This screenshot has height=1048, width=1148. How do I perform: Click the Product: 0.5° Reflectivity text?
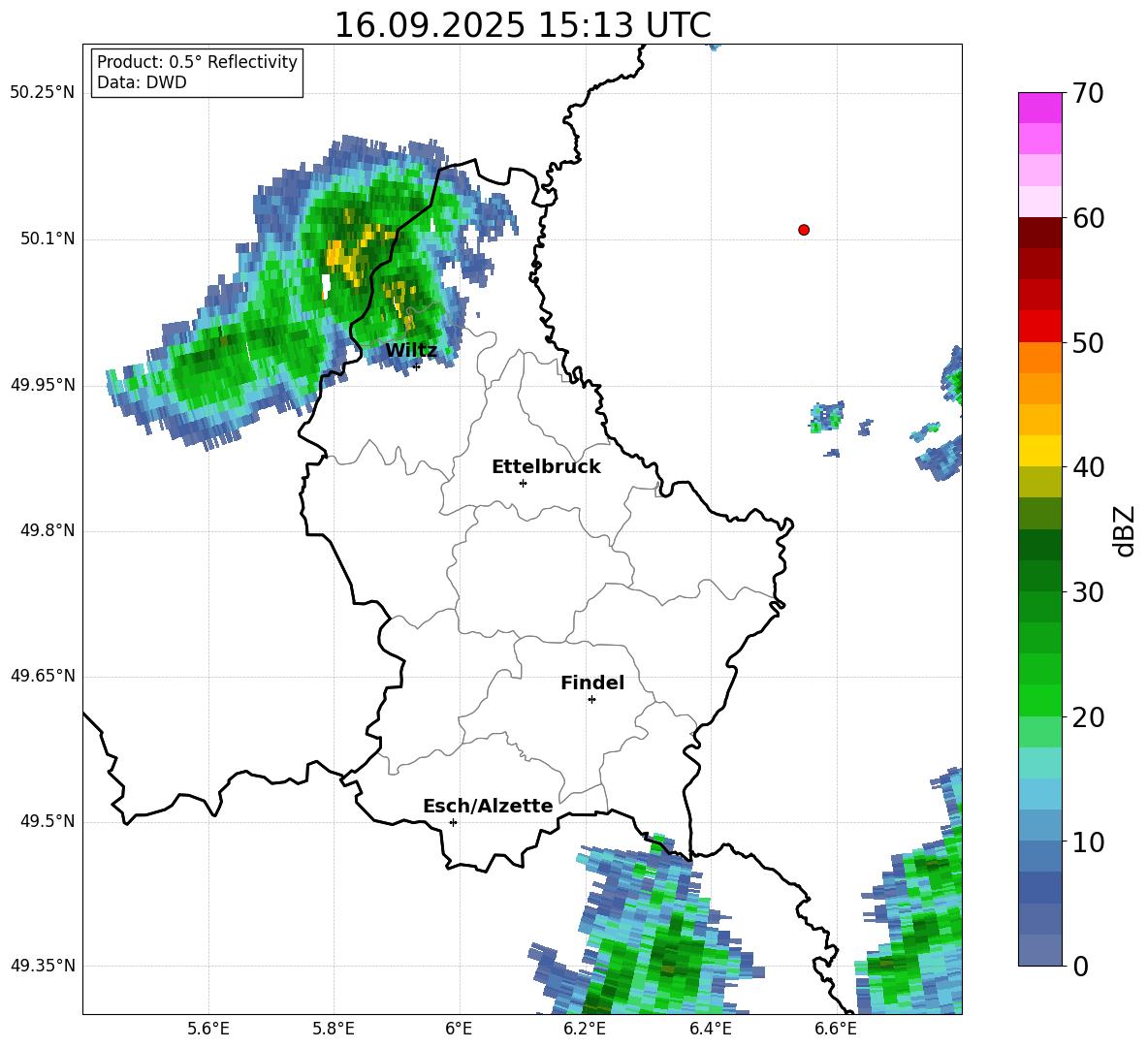pos(197,62)
